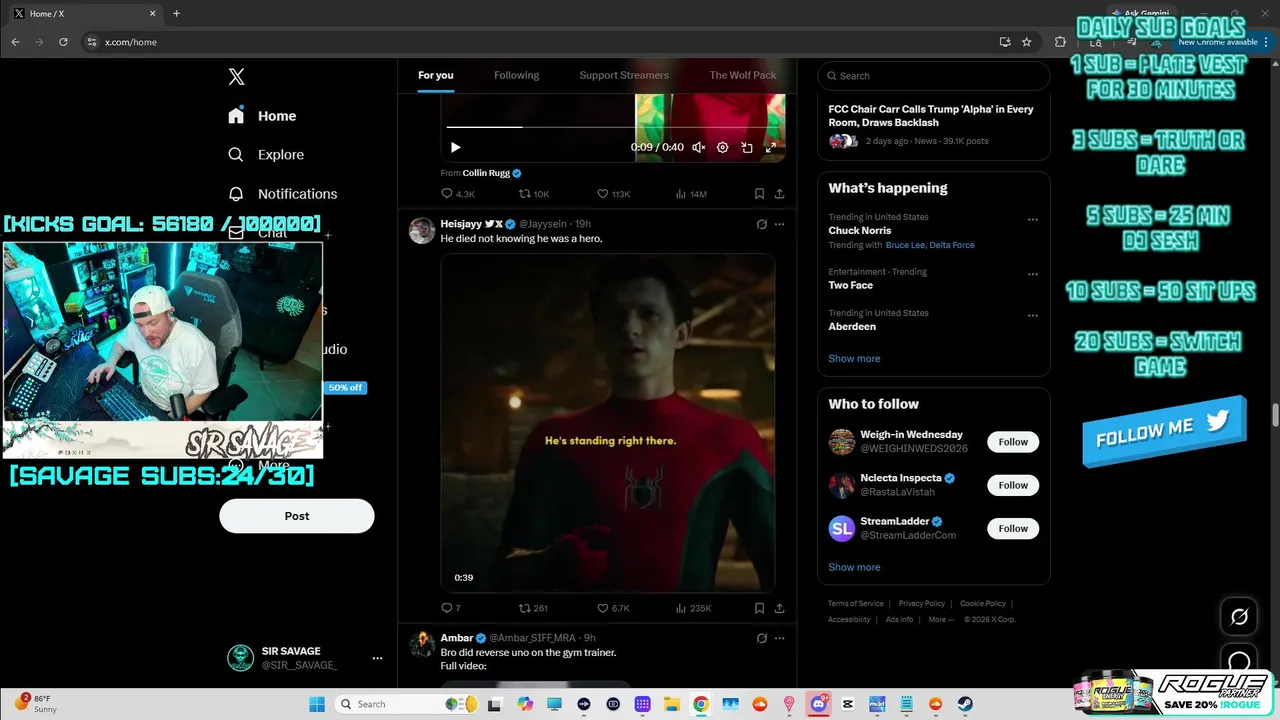Screen dimensions: 1280x720
Task: Open the video playback settings gear
Action: tap(723, 147)
